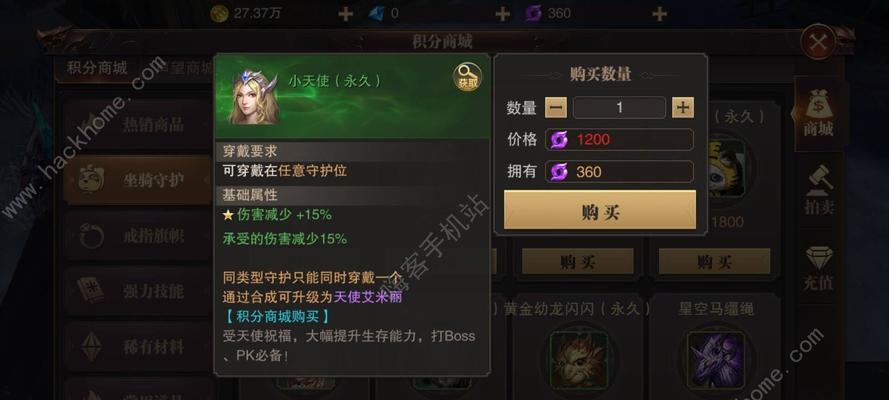Screen dimensions: 889x400
Task: Click the 星空马缰绳 item thumbnail
Action: pyautogui.click(x=716, y=360)
